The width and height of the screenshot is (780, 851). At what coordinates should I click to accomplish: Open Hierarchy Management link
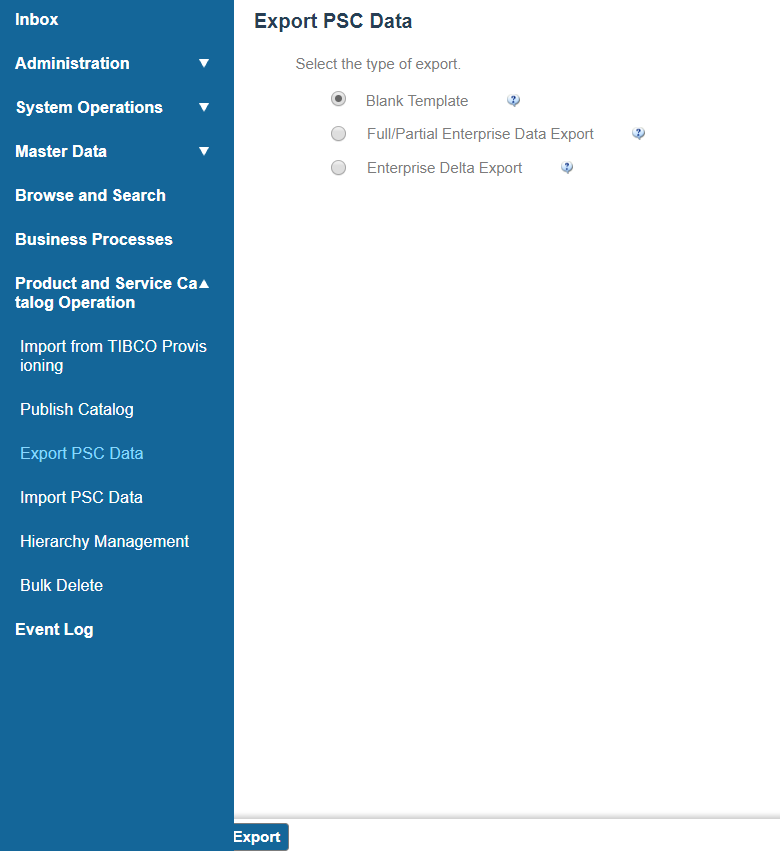[x=104, y=541]
